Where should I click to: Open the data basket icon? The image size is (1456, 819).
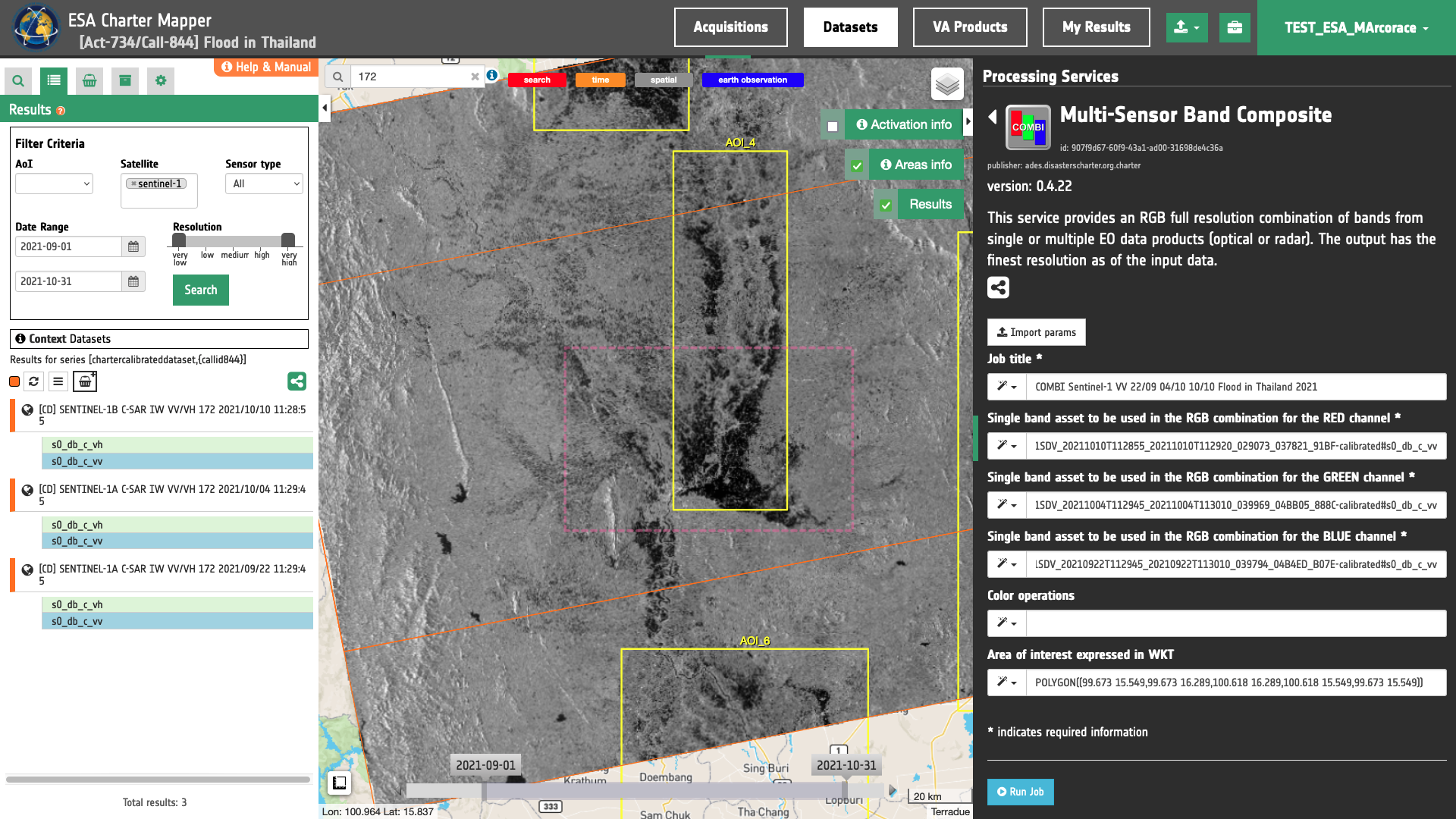coord(89,80)
